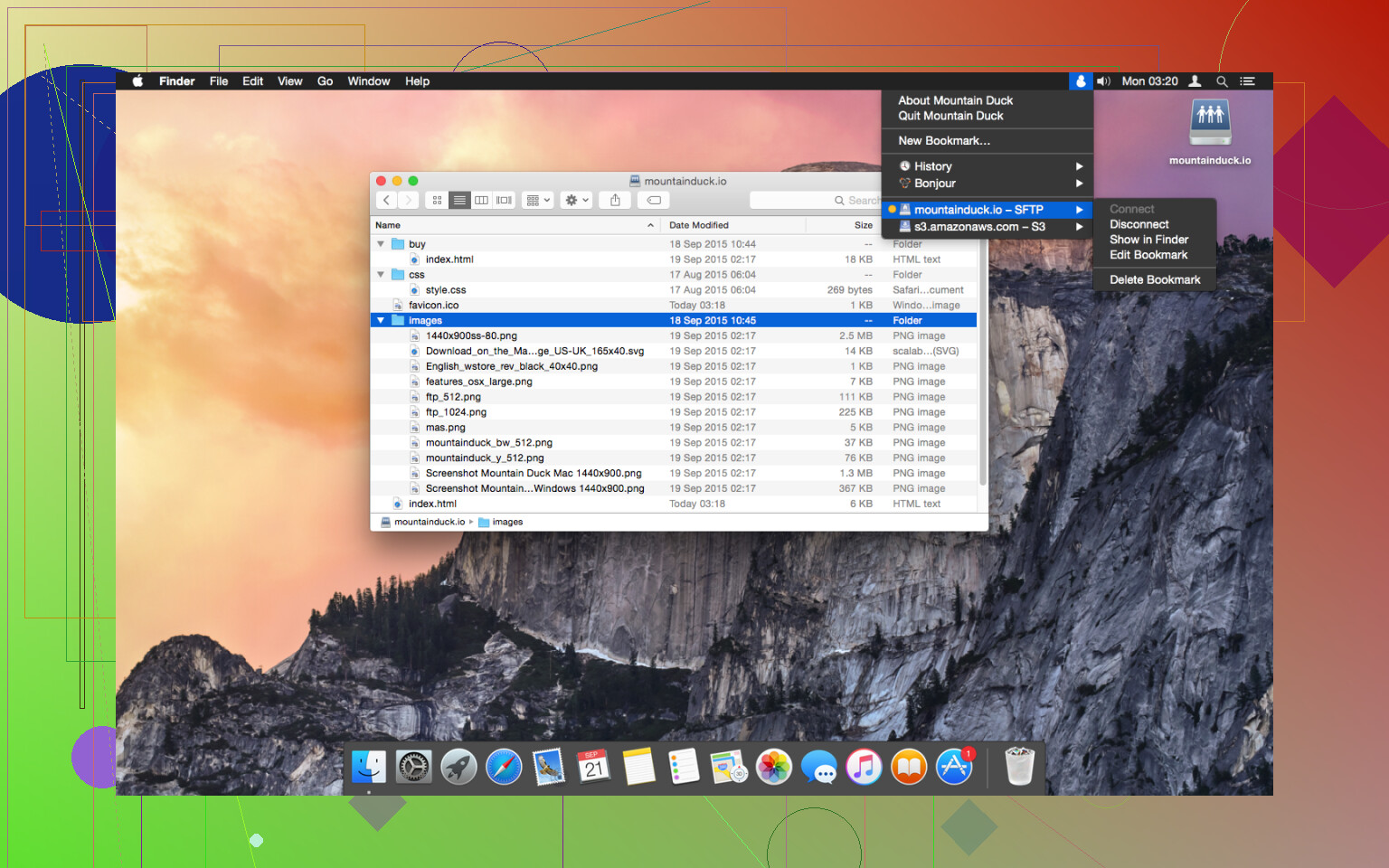
Task: Open the Edit menu
Action: tap(253, 81)
